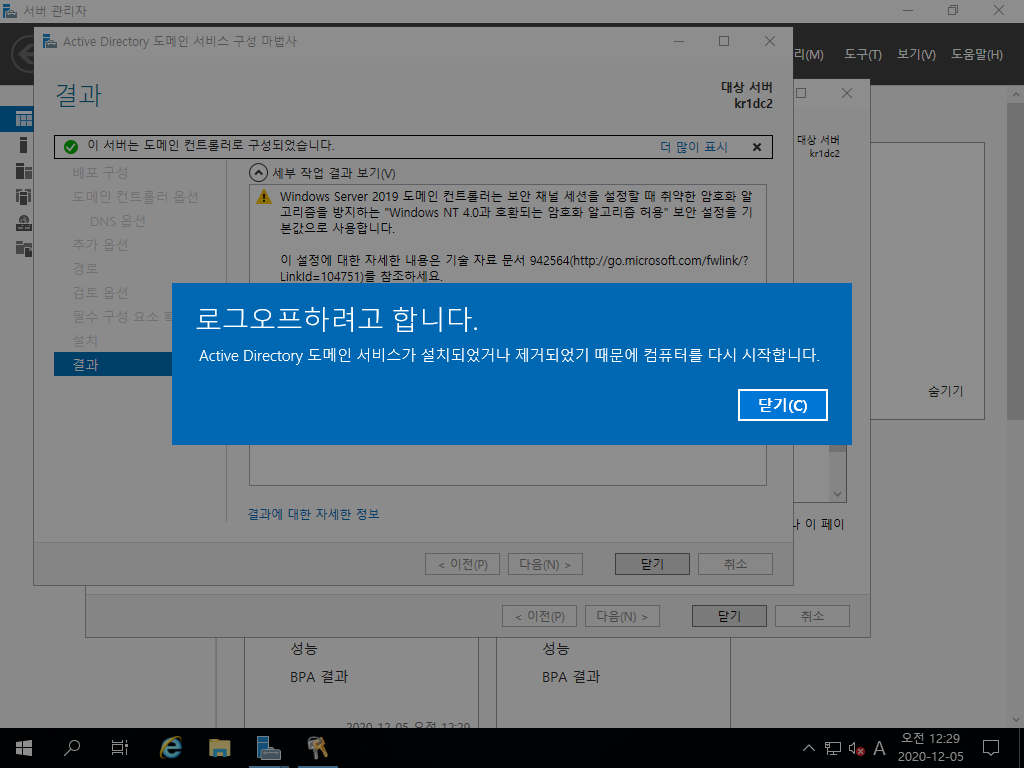This screenshot has width=1024, height=768.
Task: Click the 더 많이 표시 link
Action: coord(694,147)
